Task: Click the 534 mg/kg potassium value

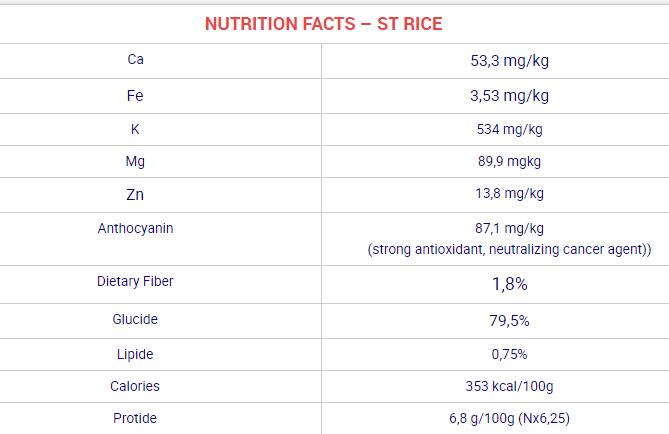Action: tap(509, 129)
